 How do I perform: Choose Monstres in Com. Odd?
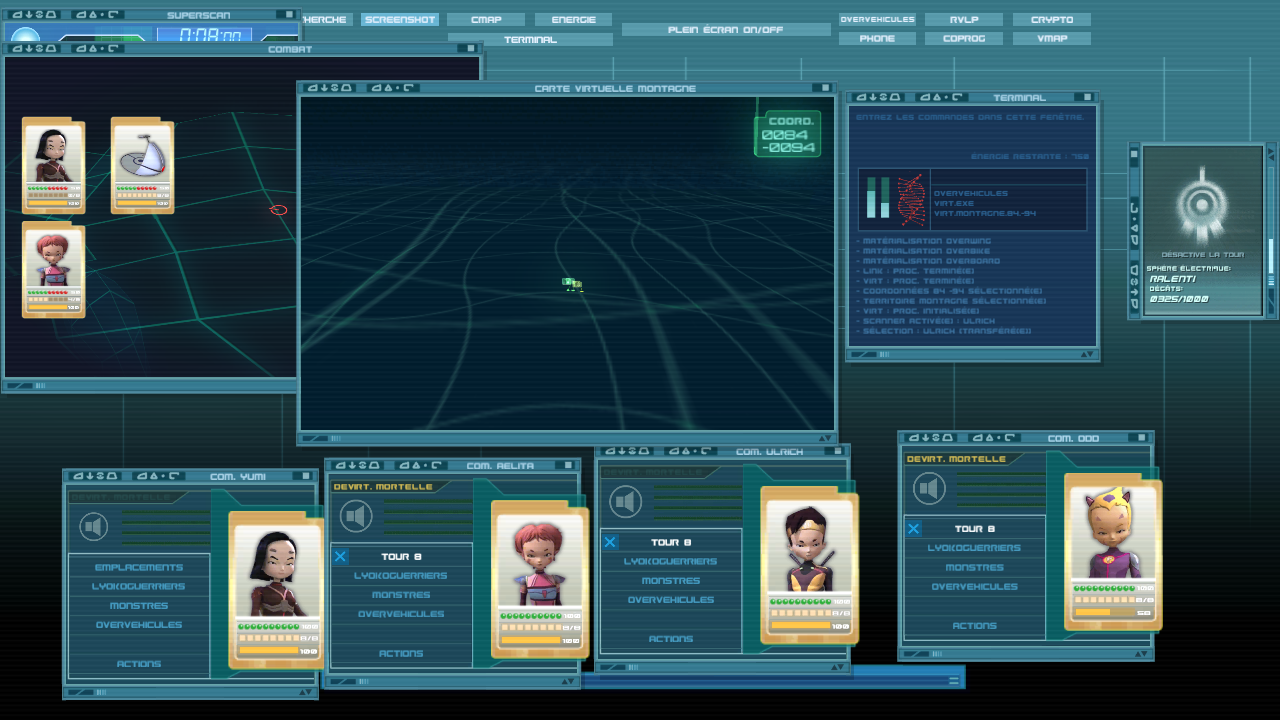pos(974,567)
